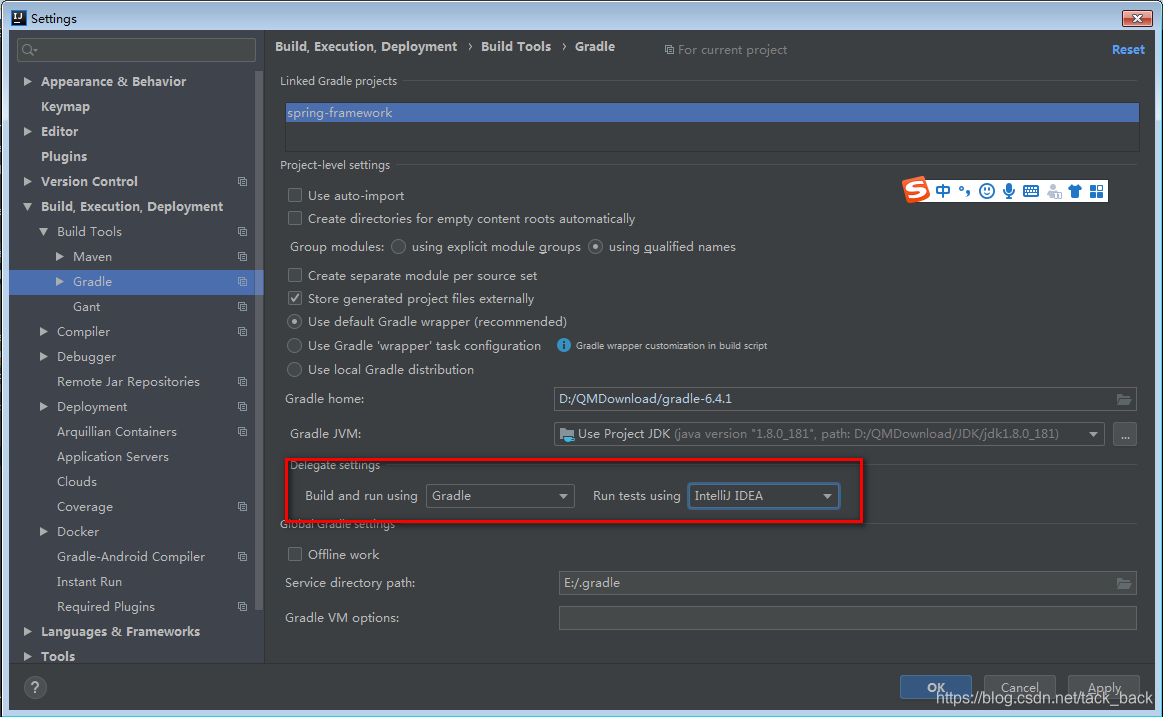Click the help question mark button
Image resolution: width=1163 pixels, height=717 pixels.
(35, 687)
